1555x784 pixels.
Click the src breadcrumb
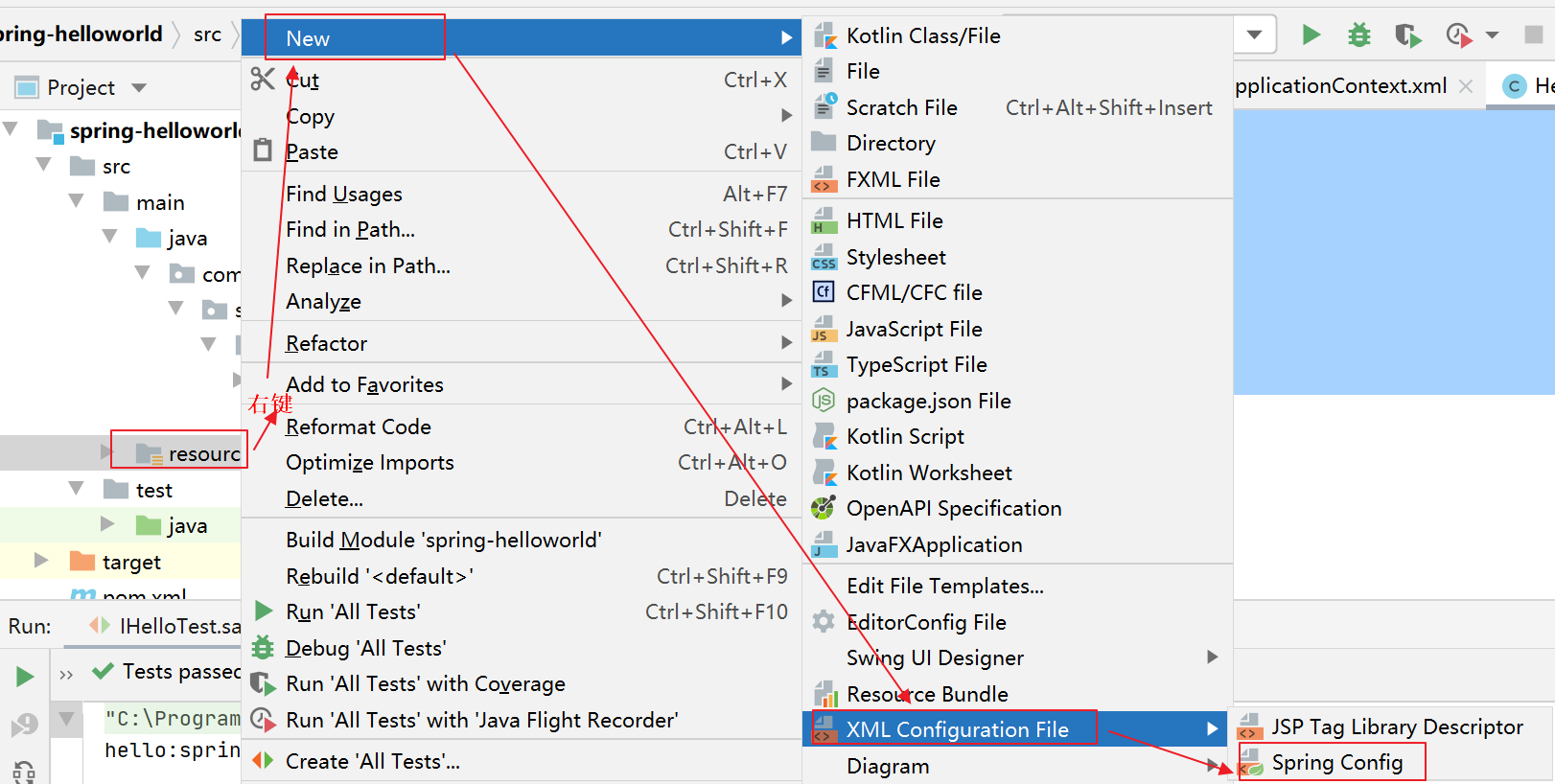click(207, 35)
